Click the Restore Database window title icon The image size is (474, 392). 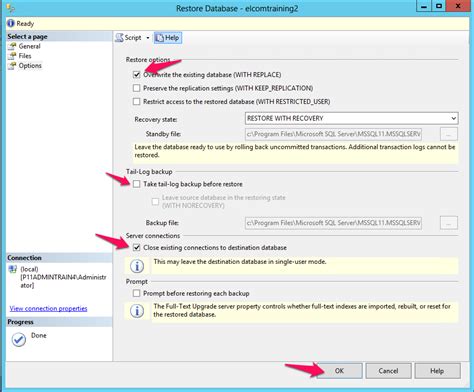(x=10, y=8)
